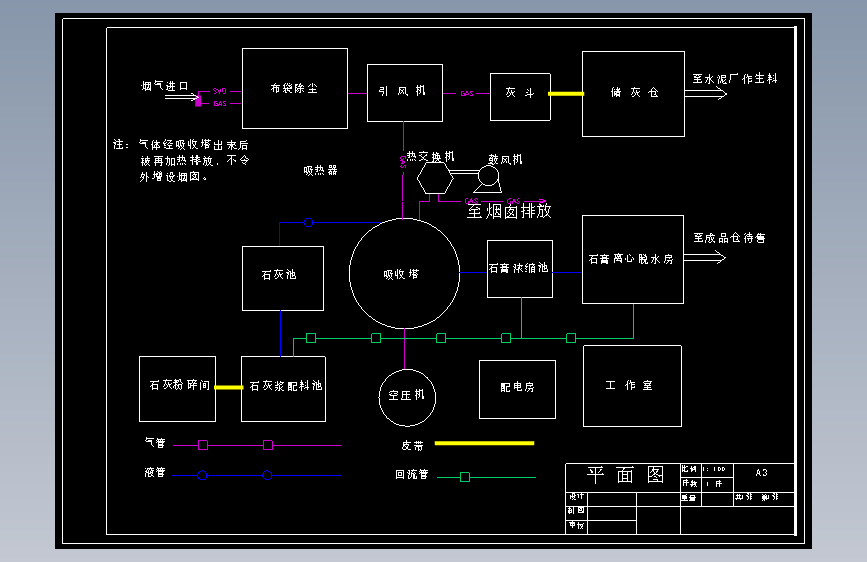This screenshot has width=867, height=562.
Task: Click yellow belt between 灰斗 and 储灰仓
Action: 566,94
